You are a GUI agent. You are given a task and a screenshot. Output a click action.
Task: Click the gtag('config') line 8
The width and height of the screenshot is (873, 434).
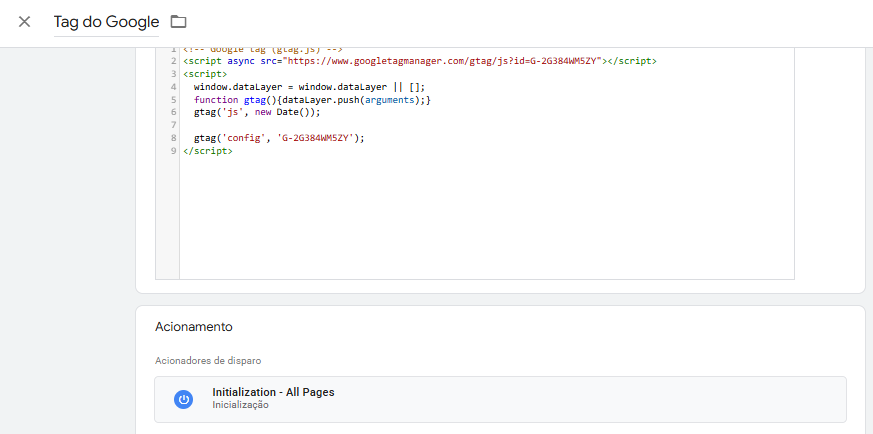tap(279, 138)
